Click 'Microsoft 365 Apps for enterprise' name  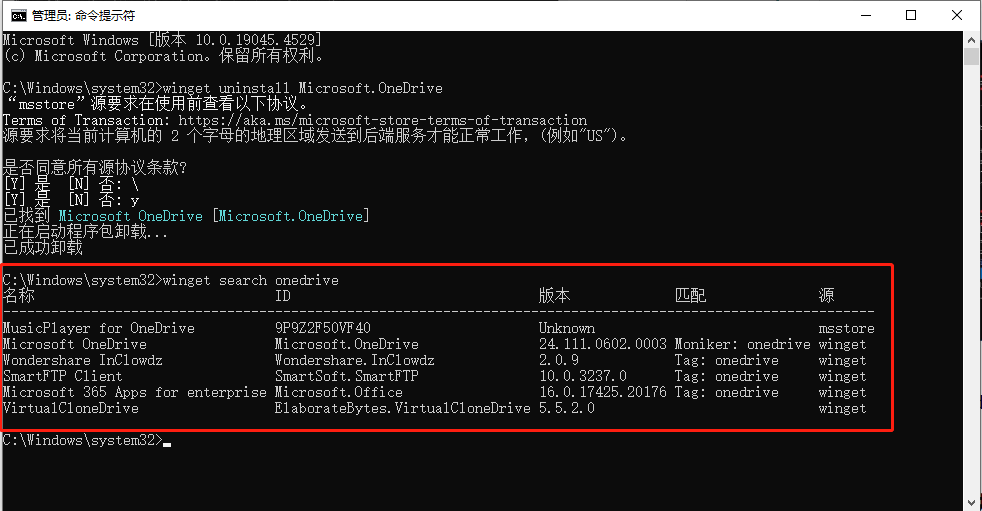pos(135,393)
